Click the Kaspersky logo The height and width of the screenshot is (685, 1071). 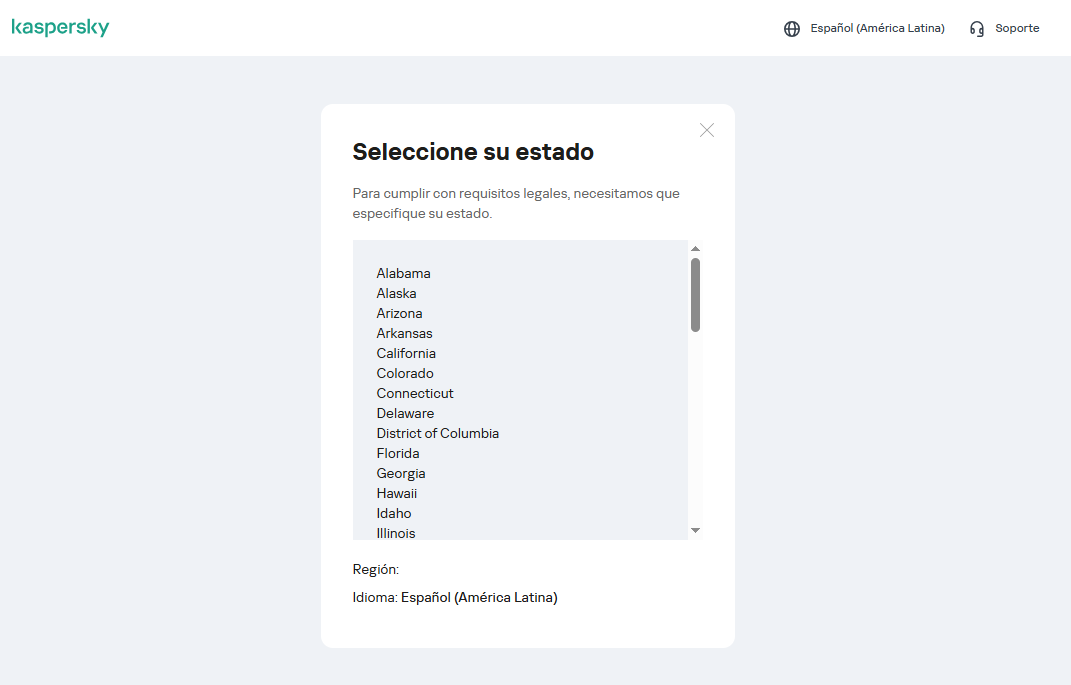[60, 28]
